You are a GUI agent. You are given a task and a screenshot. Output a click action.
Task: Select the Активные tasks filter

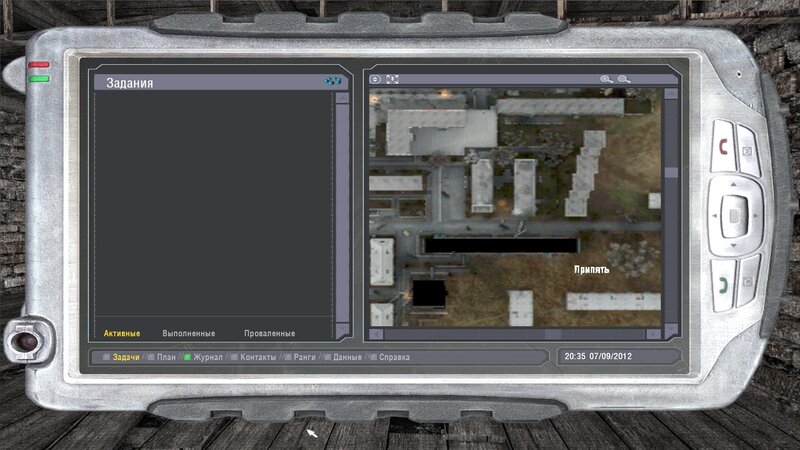pos(122,333)
